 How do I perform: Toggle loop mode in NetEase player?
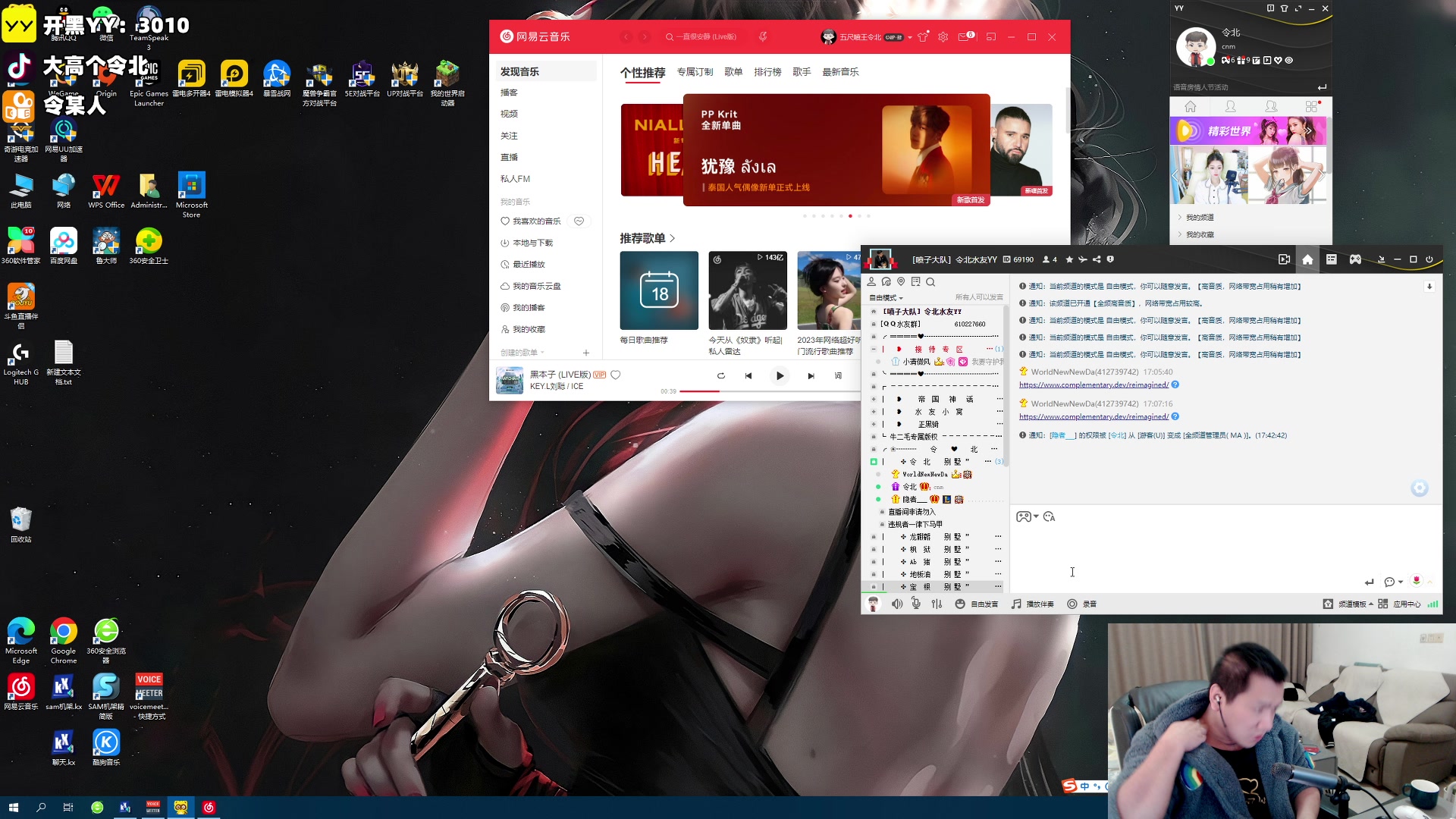tap(721, 375)
